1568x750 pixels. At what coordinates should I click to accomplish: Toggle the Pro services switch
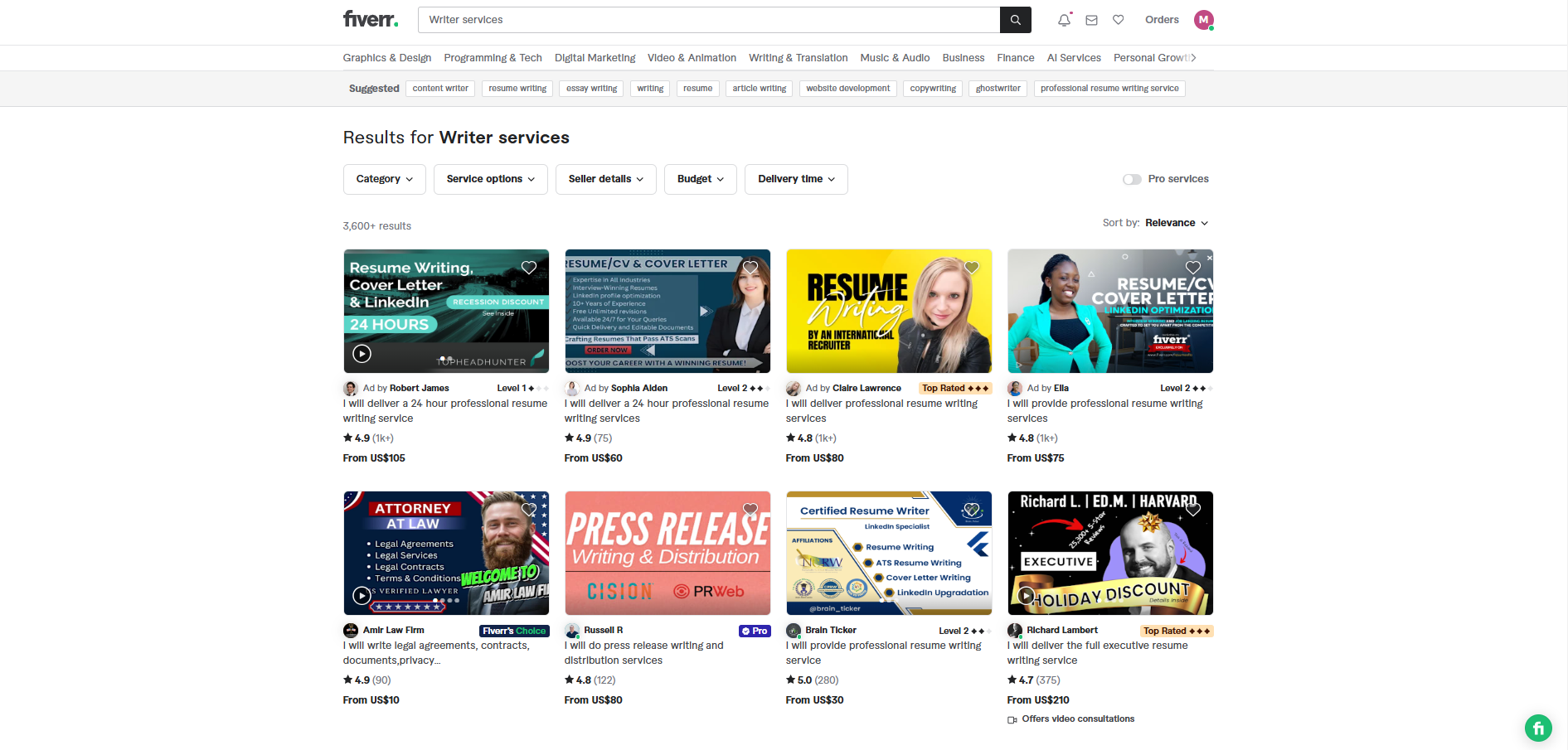[1132, 179]
